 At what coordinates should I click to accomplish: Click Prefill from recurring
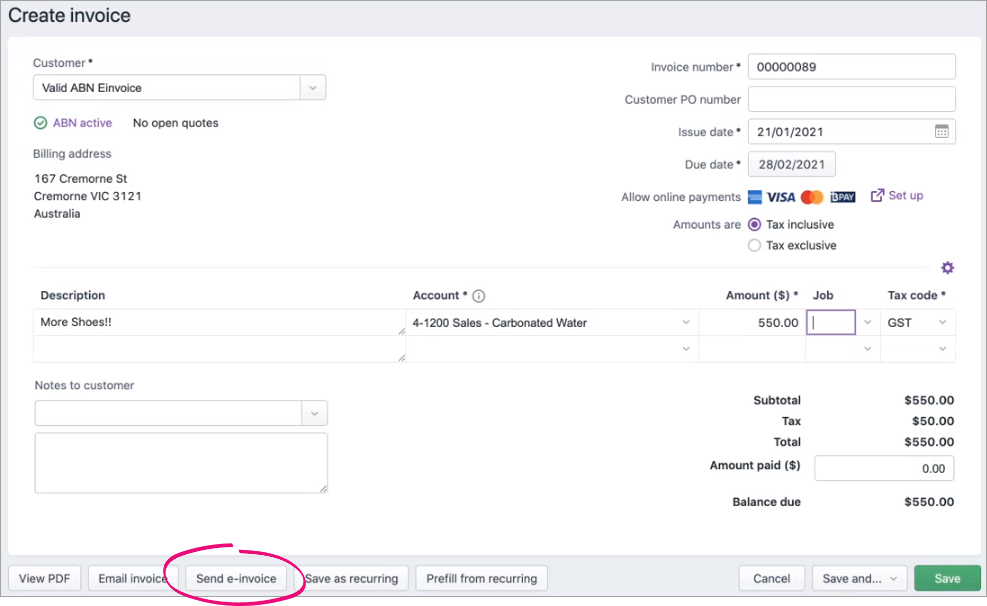tap(481, 578)
